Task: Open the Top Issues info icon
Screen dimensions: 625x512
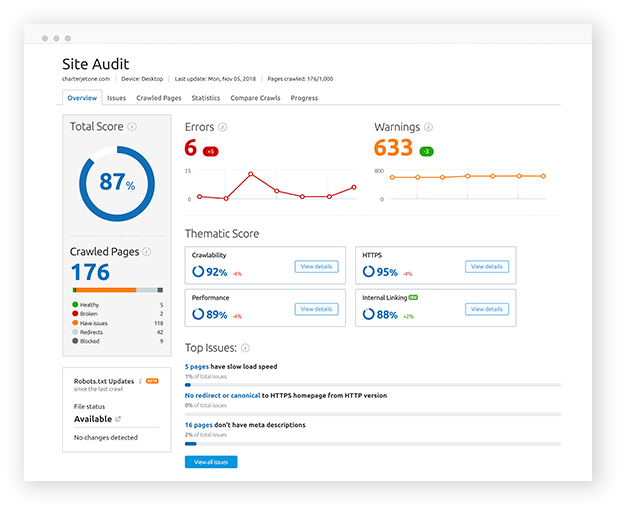Action: [x=246, y=348]
